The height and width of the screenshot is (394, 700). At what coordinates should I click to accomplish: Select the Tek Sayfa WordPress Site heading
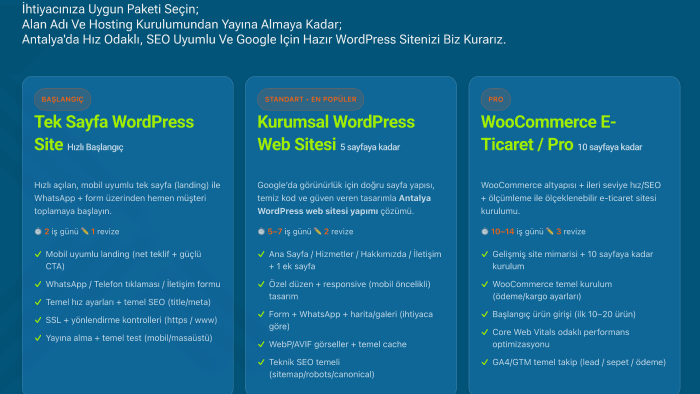(114, 133)
